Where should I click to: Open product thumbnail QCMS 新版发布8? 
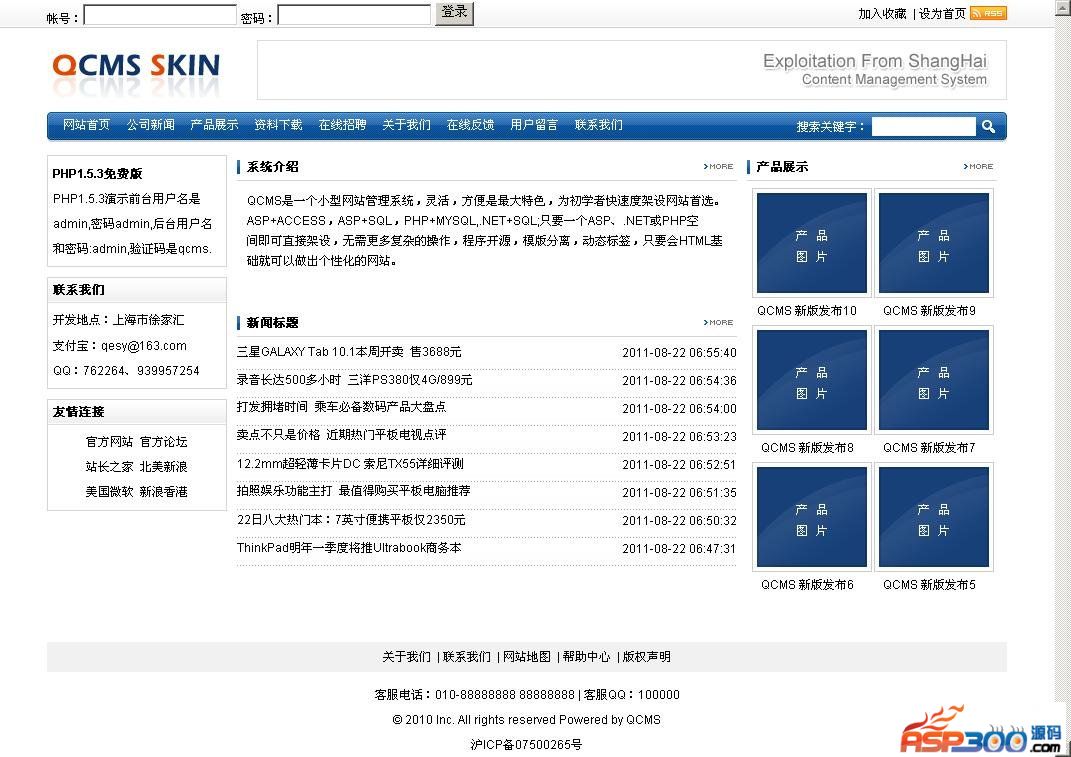click(x=811, y=380)
